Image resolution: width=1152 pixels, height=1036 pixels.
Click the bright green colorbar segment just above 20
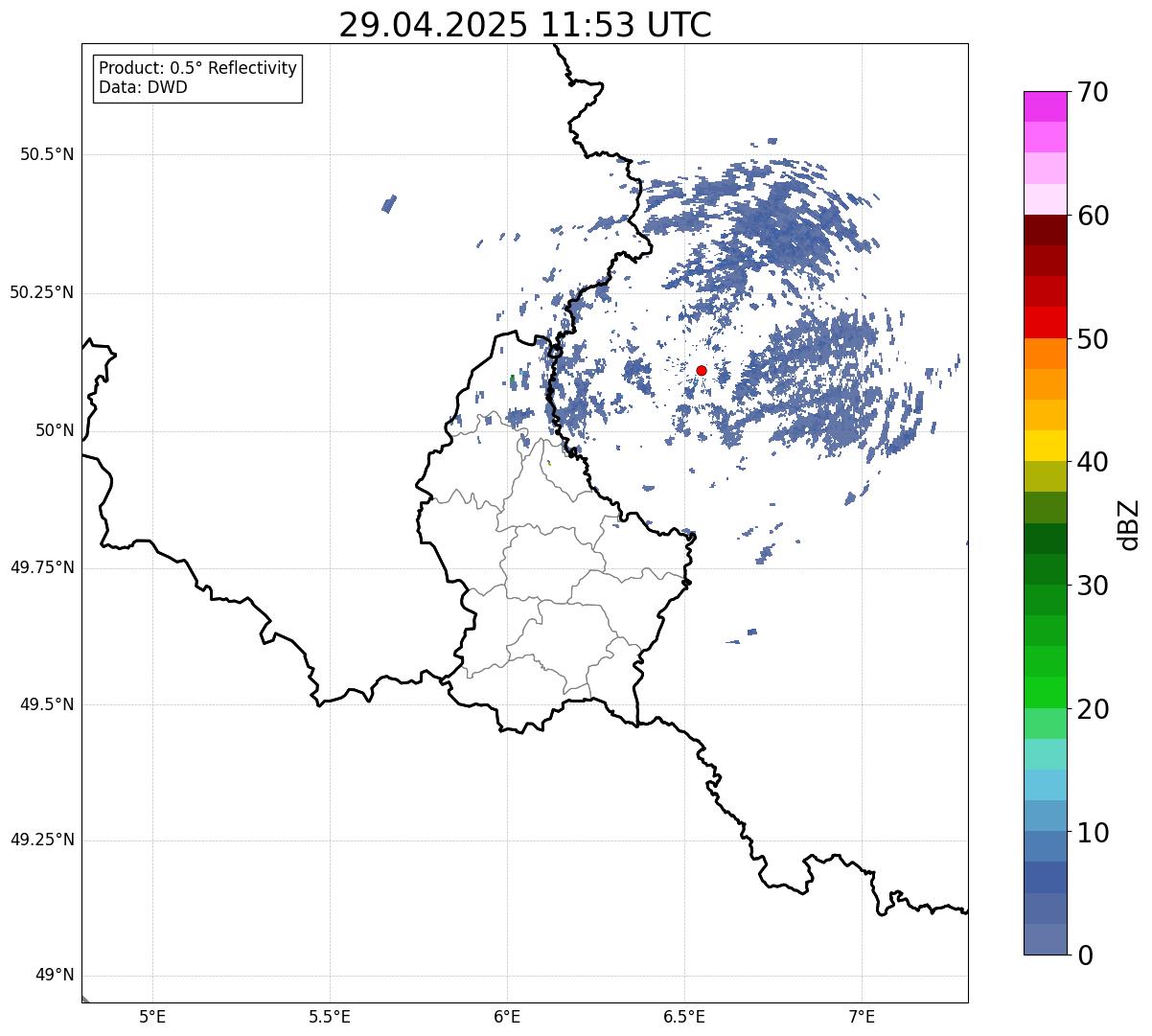pos(1046,692)
